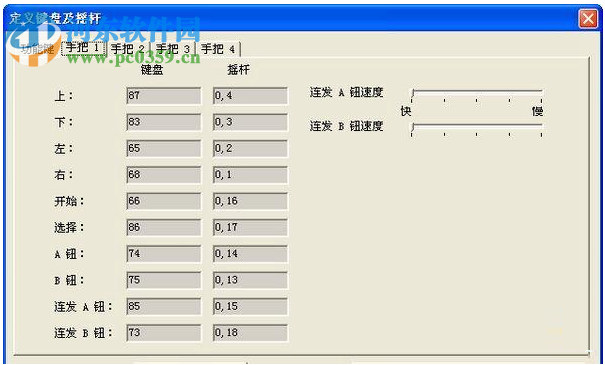The image size is (605, 365).
Task: Click the 上 keyboard field showing 87
Action: point(164,96)
